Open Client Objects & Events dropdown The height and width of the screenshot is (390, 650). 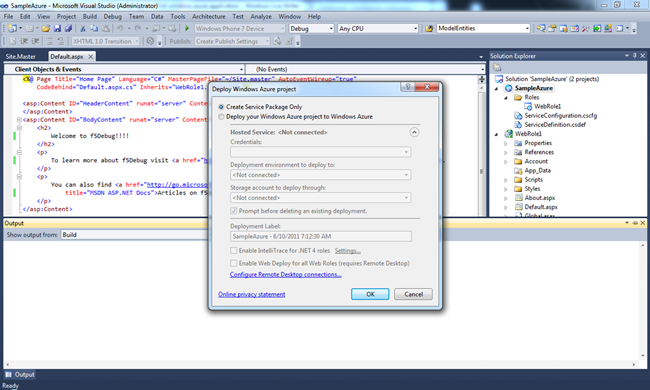coord(124,69)
